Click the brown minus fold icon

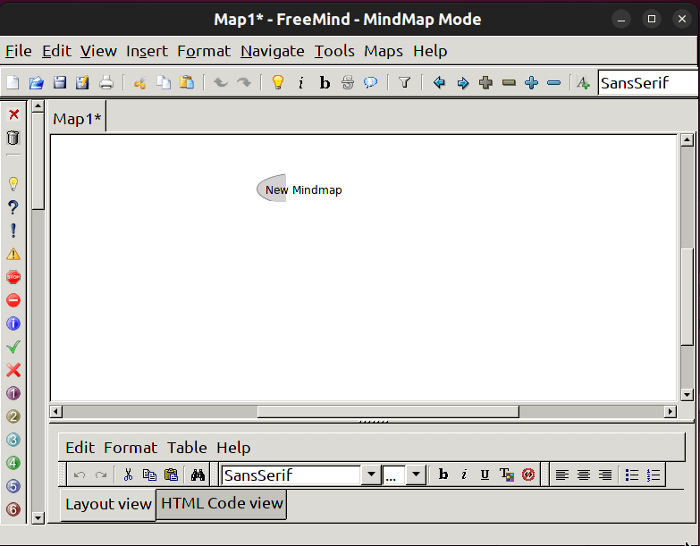[x=509, y=83]
